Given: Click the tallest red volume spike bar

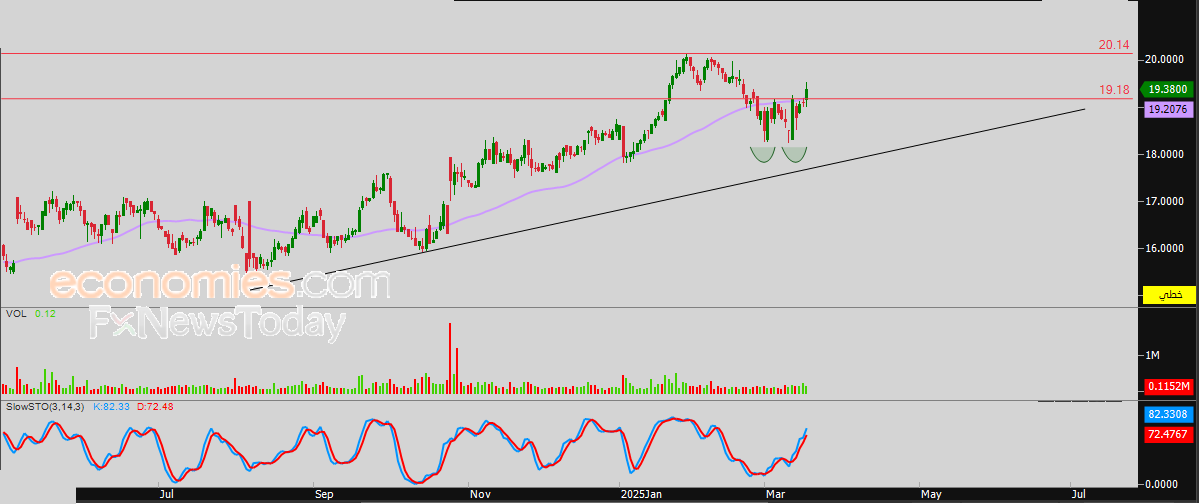Looking at the screenshot, I should coord(450,358).
